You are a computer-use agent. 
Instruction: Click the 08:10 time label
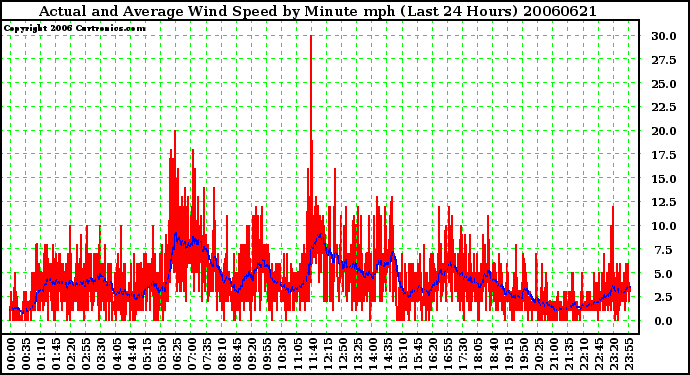point(222,354)
